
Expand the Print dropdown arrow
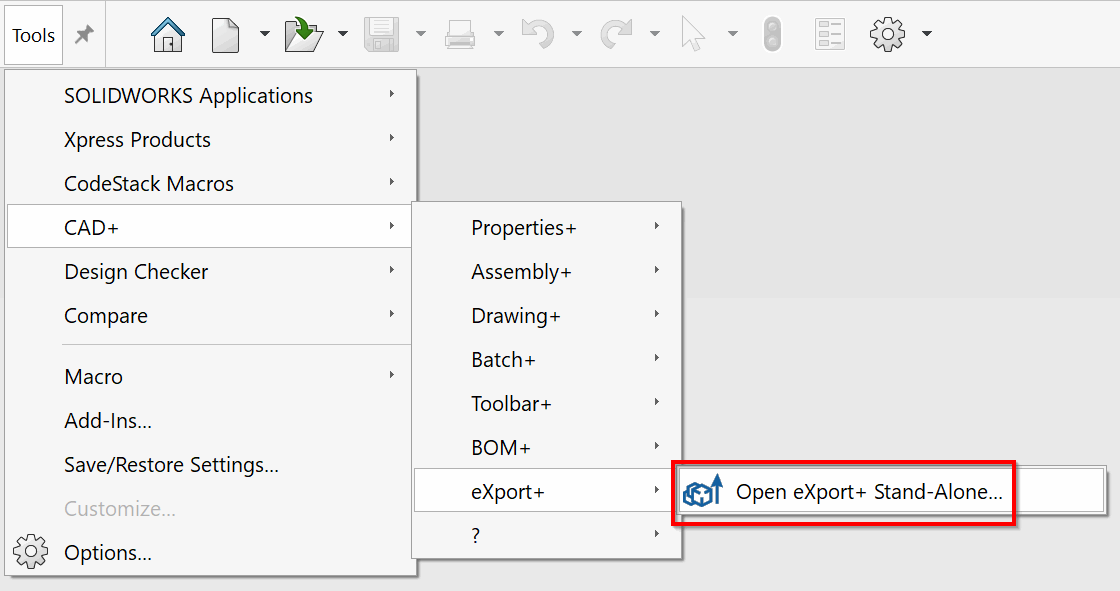(x=499, y=34)
